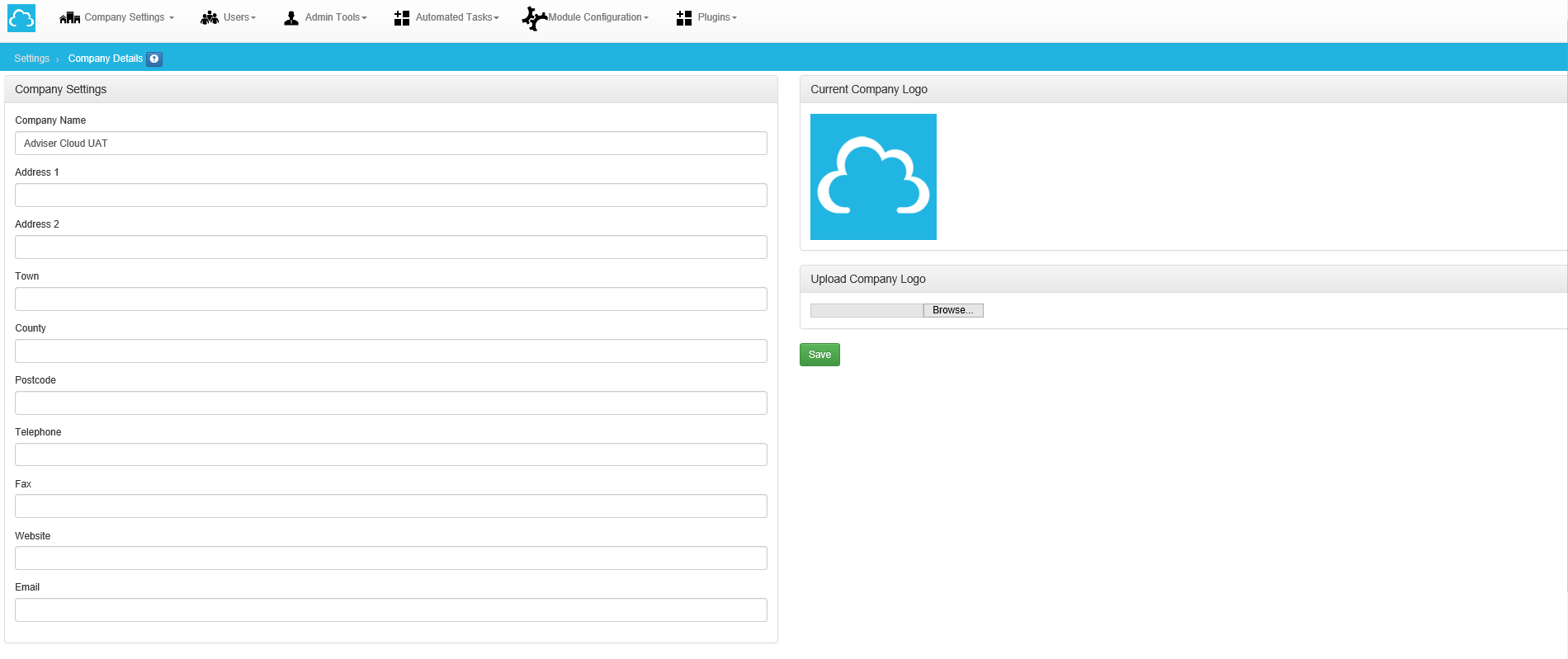
Task: Click the green Save button
Action: tap(819, 355)
